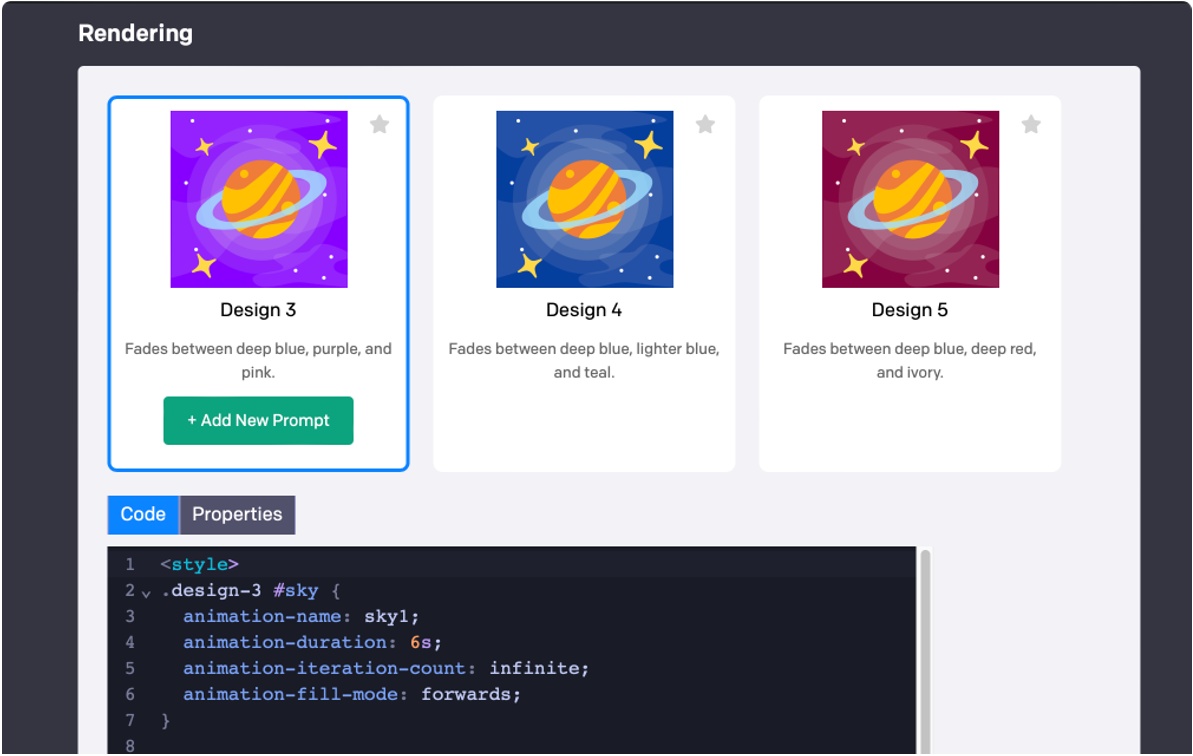Open the Design 4 planet preview image
Viewport: 1193px width, 756px height.
coord(583,197)
